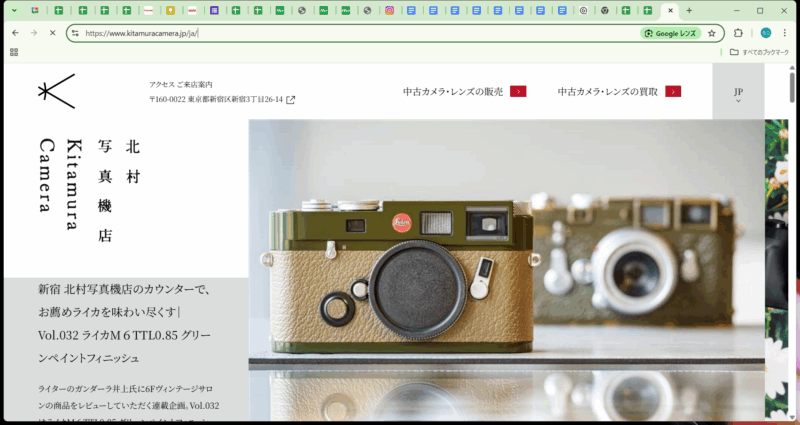Open the apps grid in bookmarks bar

tap(14, 52)
